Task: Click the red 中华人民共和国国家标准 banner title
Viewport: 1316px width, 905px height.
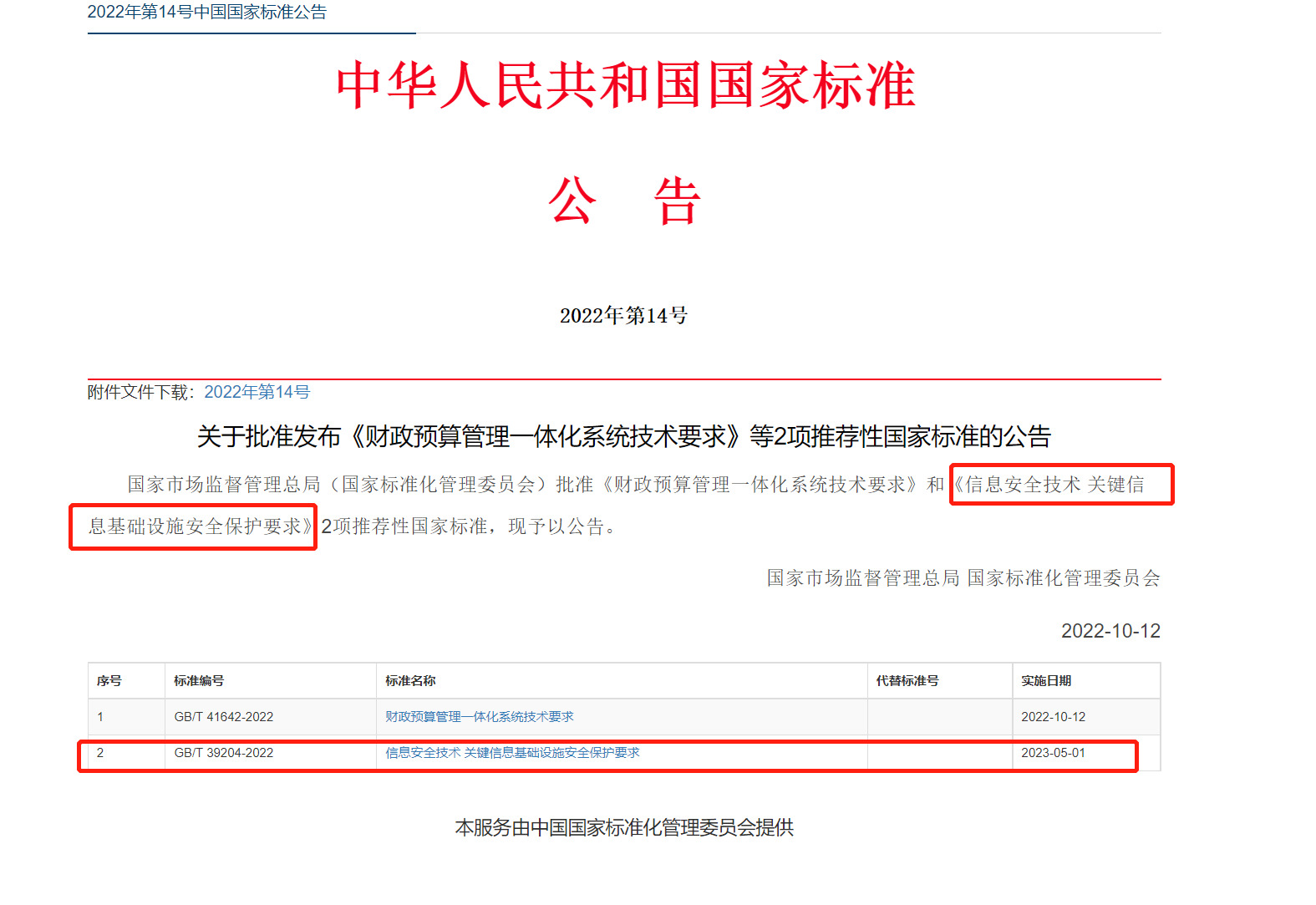Action: click(626, 85)
